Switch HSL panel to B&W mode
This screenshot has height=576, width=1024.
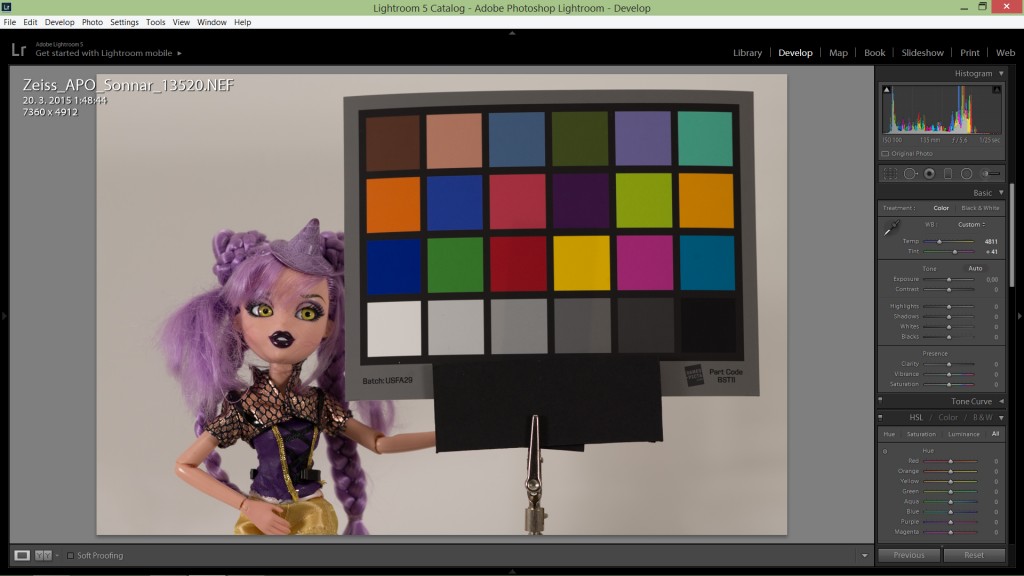[982, 418]
